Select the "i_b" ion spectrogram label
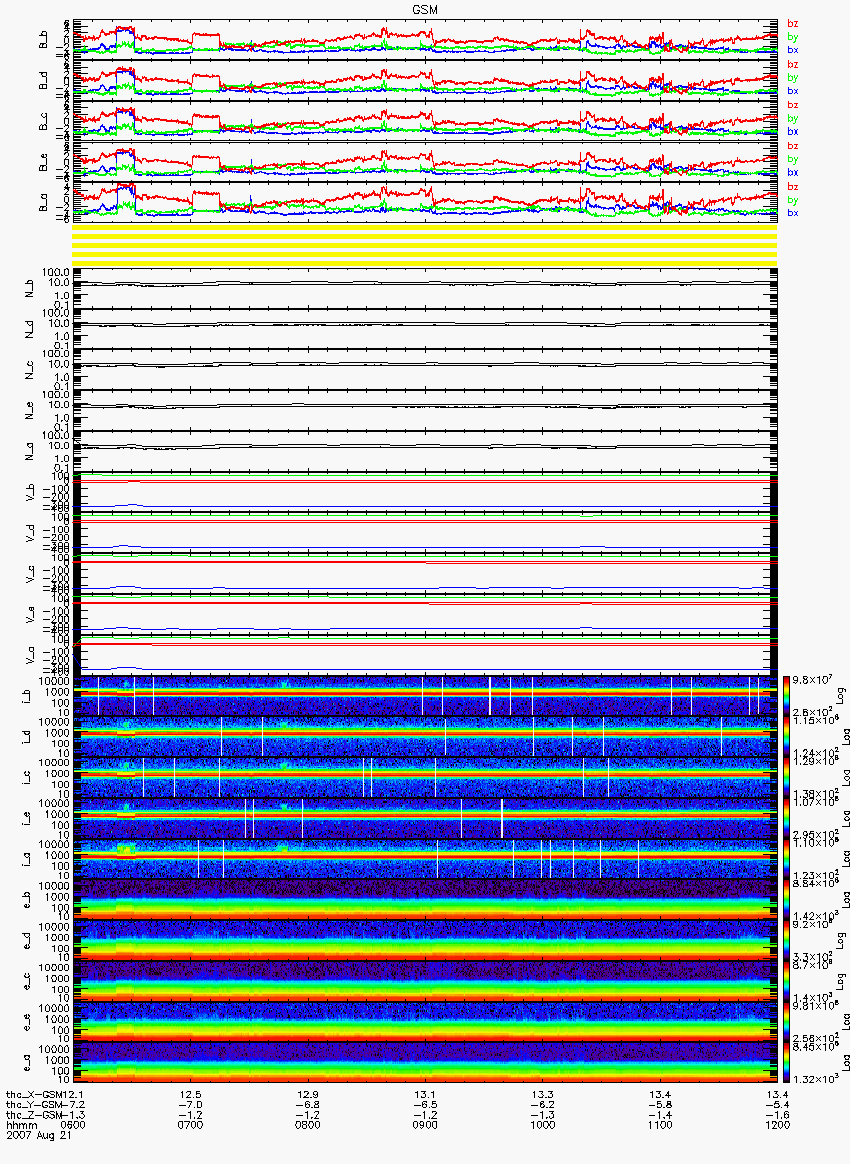This screenshot has width=850, height=1164. pyautogui.click(x=26, y=698)
